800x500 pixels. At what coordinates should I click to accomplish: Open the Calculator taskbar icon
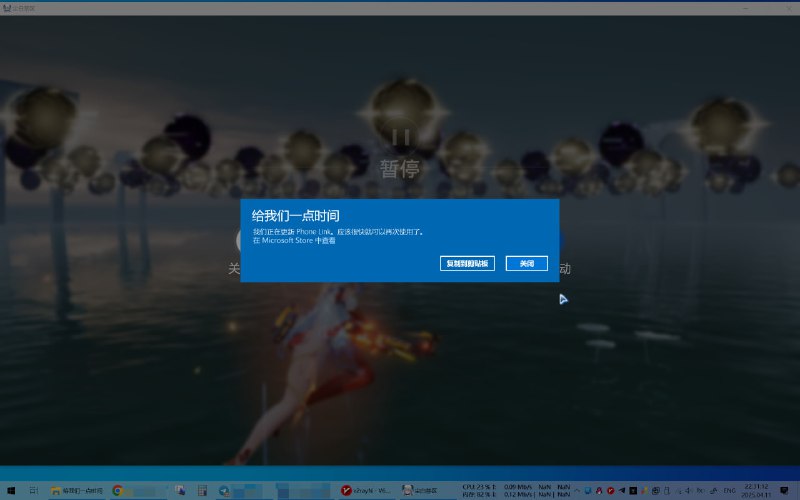[x=202, y=490]
